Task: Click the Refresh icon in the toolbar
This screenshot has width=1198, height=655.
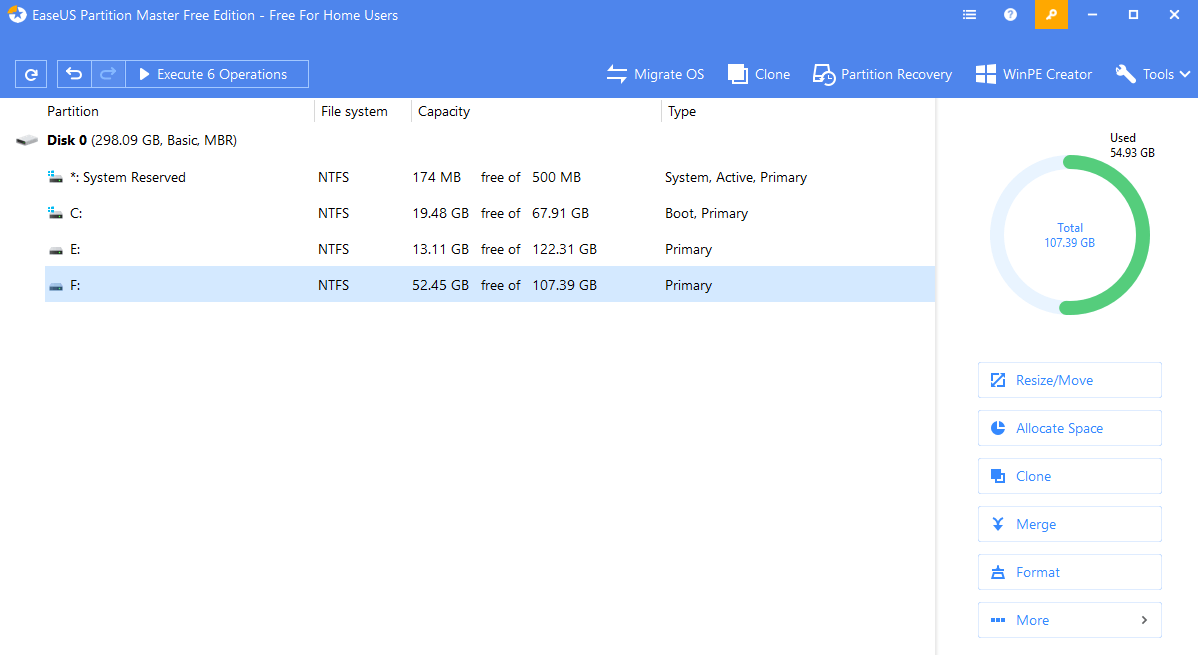Action: coord(31,73)
